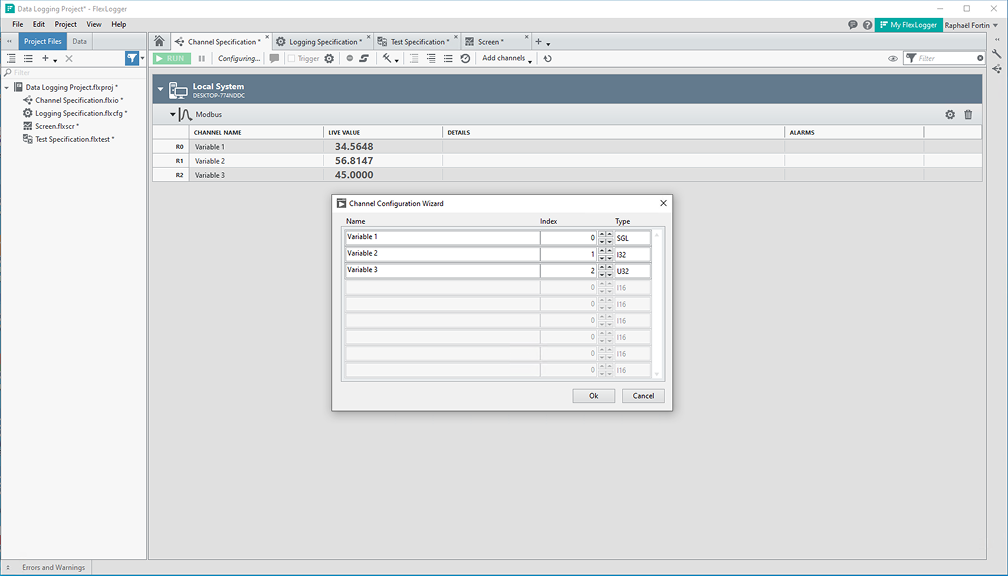The image size is (1008, 576).
Task: Click Cancel in the Channel Configuration Wizard
Action: click(643, 396)
